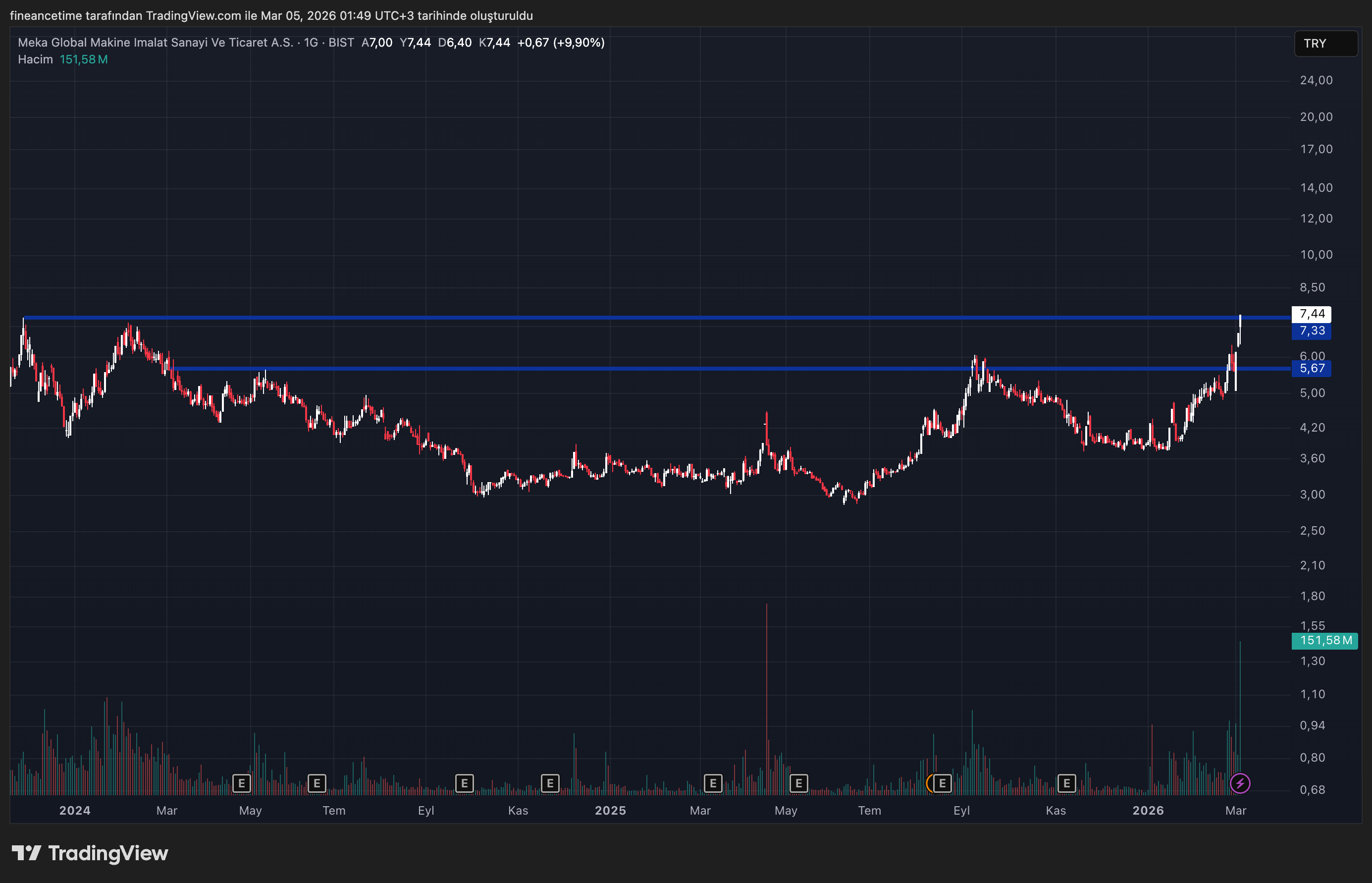Click the E earnings marker nearest May 2024

point(241,783)
